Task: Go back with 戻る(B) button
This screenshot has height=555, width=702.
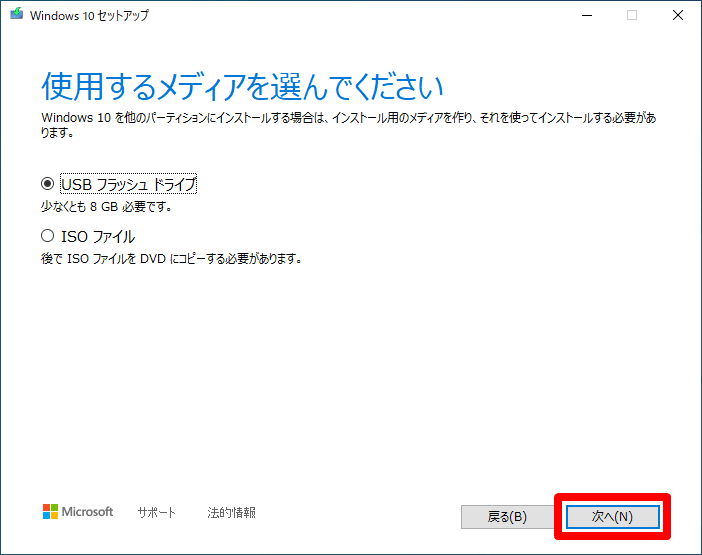Action: click(507, 517)
